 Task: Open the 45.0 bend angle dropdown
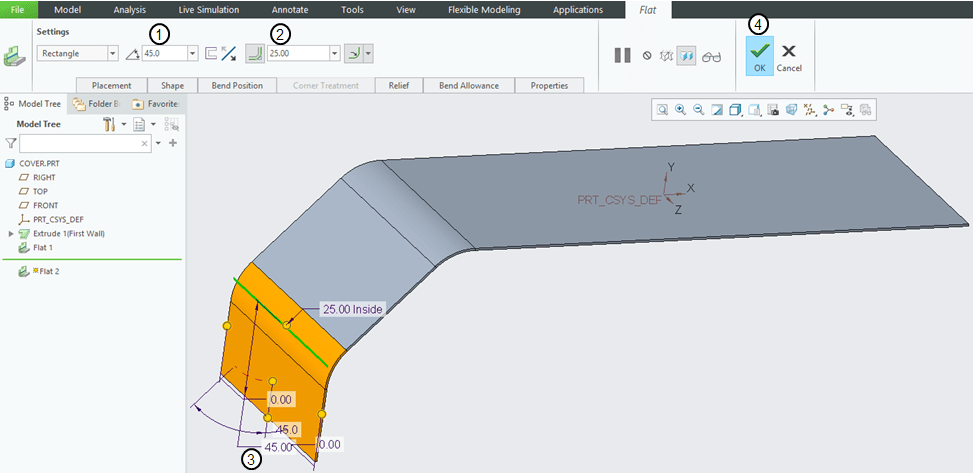pos(192,54)
